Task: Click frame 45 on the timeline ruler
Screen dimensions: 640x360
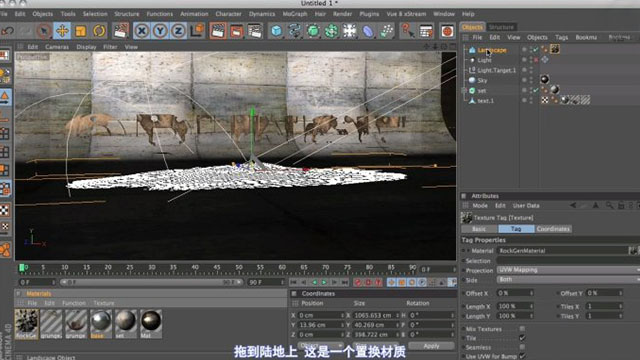Action: click(217, 268)
